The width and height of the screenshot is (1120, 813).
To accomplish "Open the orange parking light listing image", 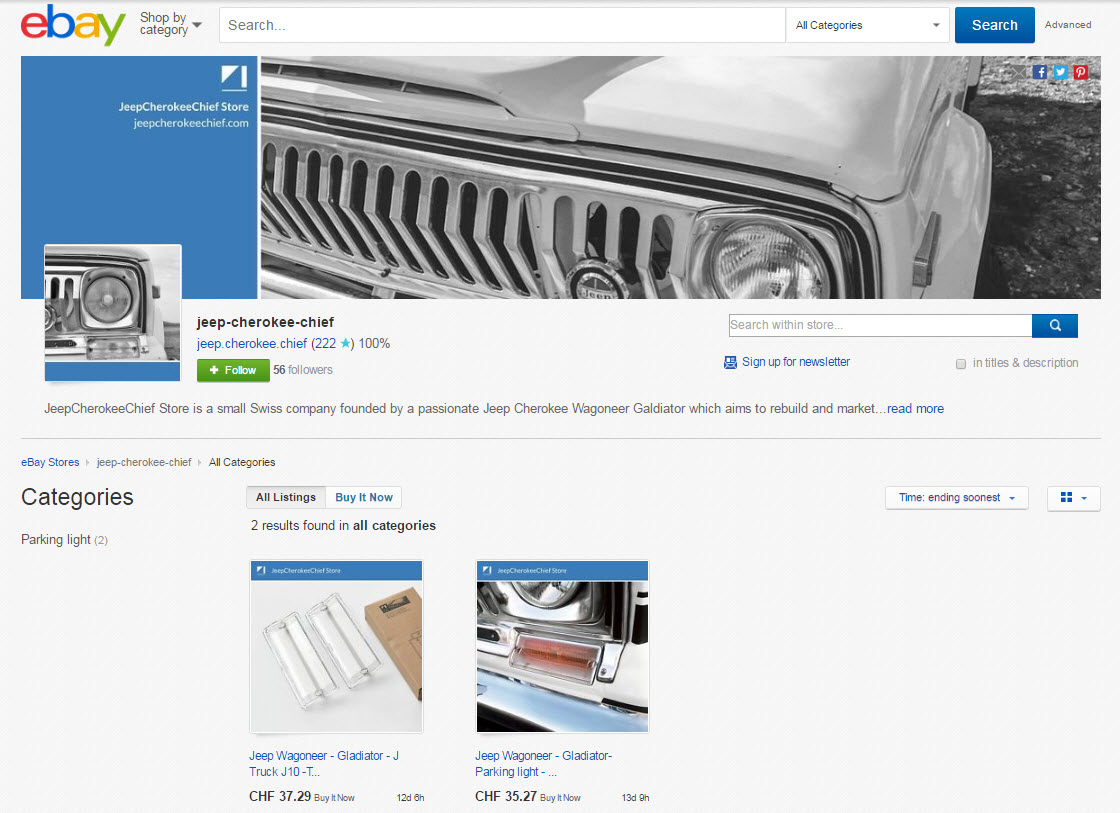I will [x=562, y=647].
